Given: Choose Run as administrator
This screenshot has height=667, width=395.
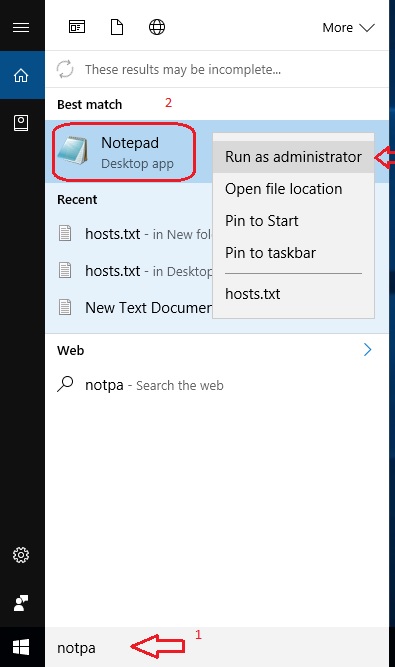Looking at the screenshot, I should point(293,157).
